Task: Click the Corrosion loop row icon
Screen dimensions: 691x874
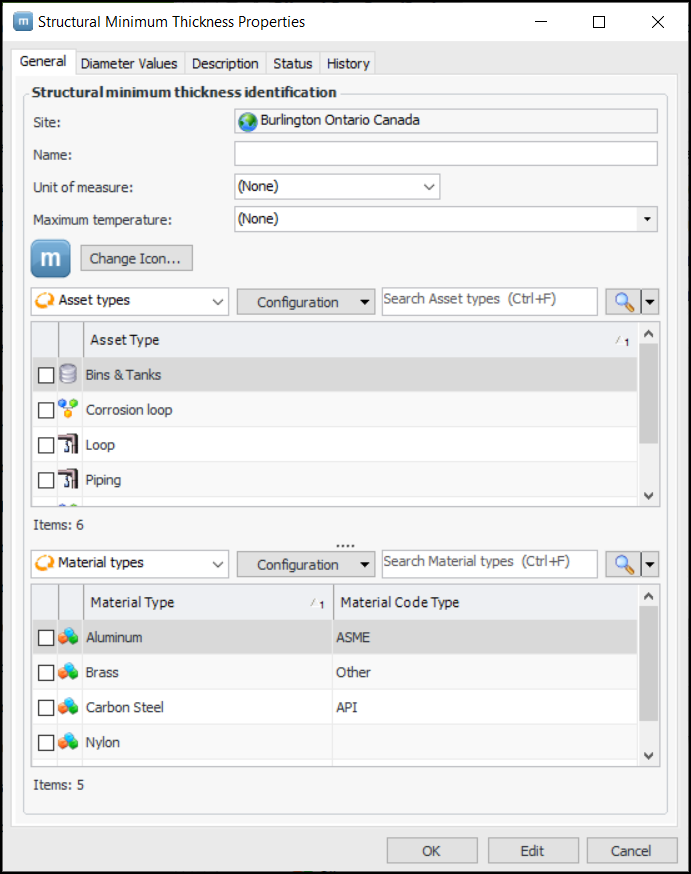Action: point(68,410)
